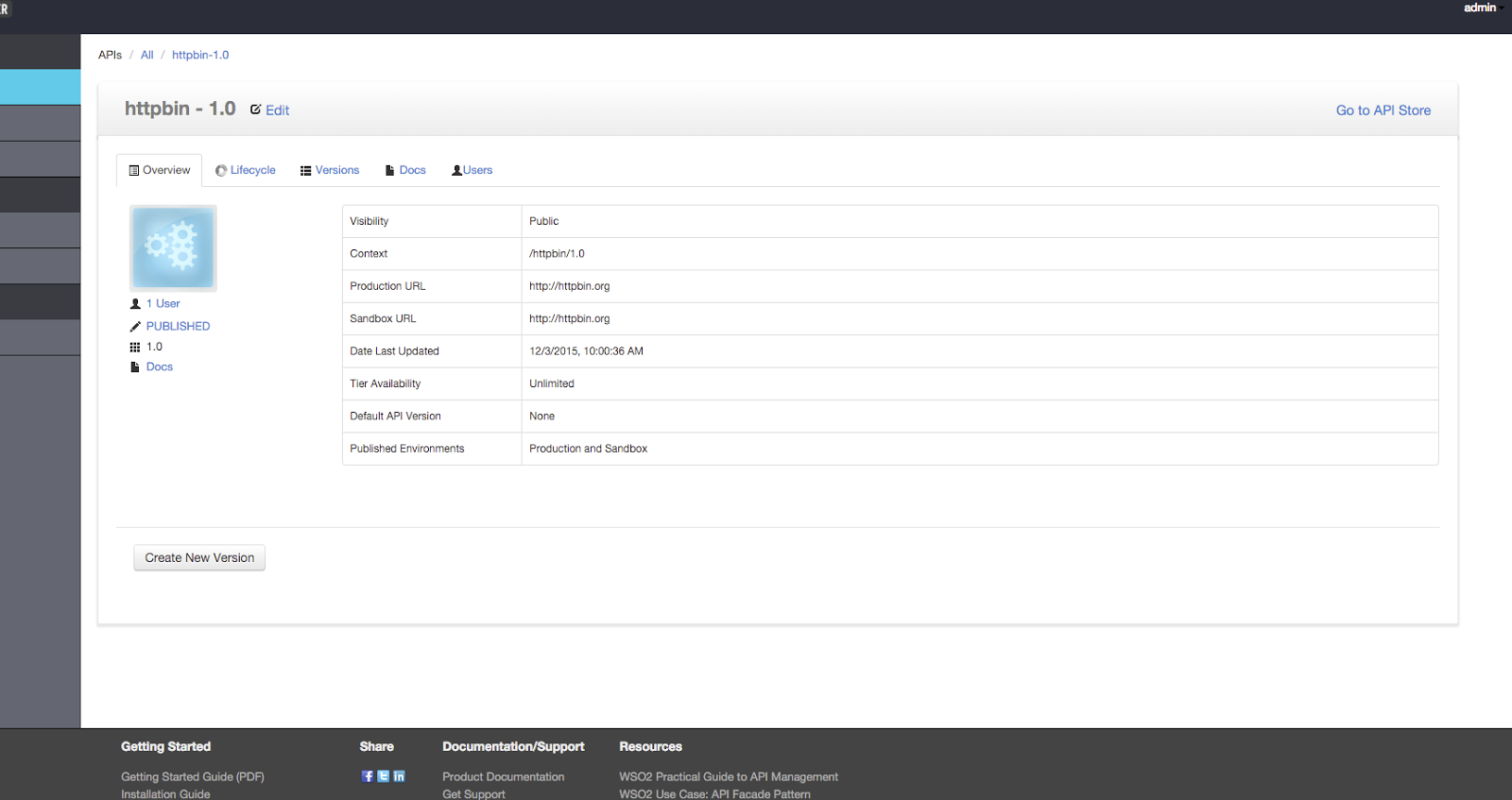The image size is (1512, 800).
Task: Click the PUBLISHED status link
Action: click(x=178, y=326)
